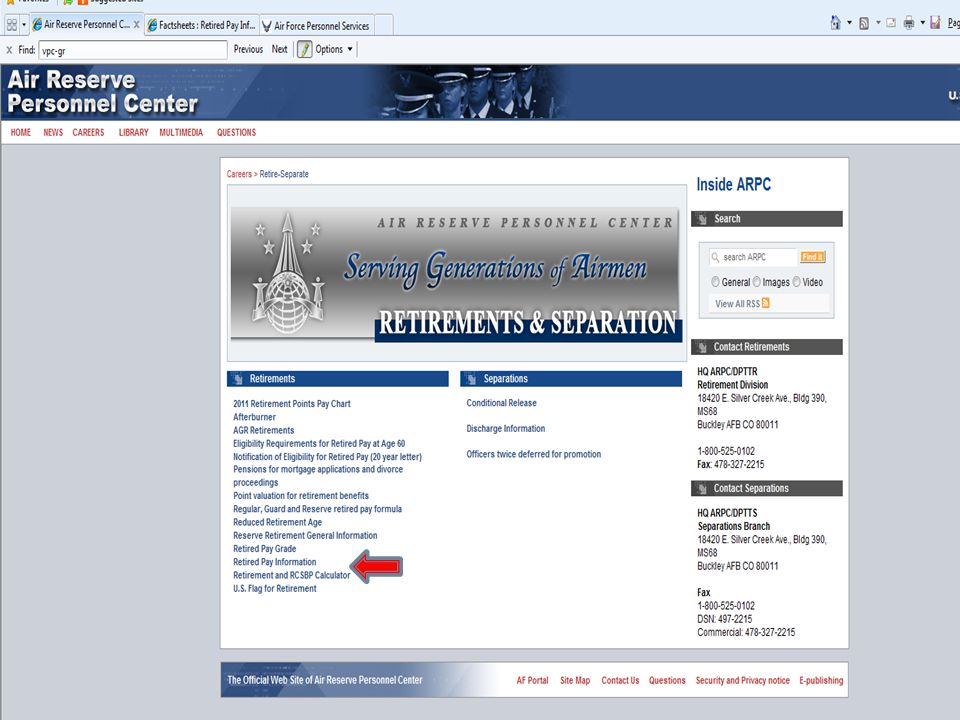
Task: Open the Contact Us footer link
Action: click(x=620, y=681)
